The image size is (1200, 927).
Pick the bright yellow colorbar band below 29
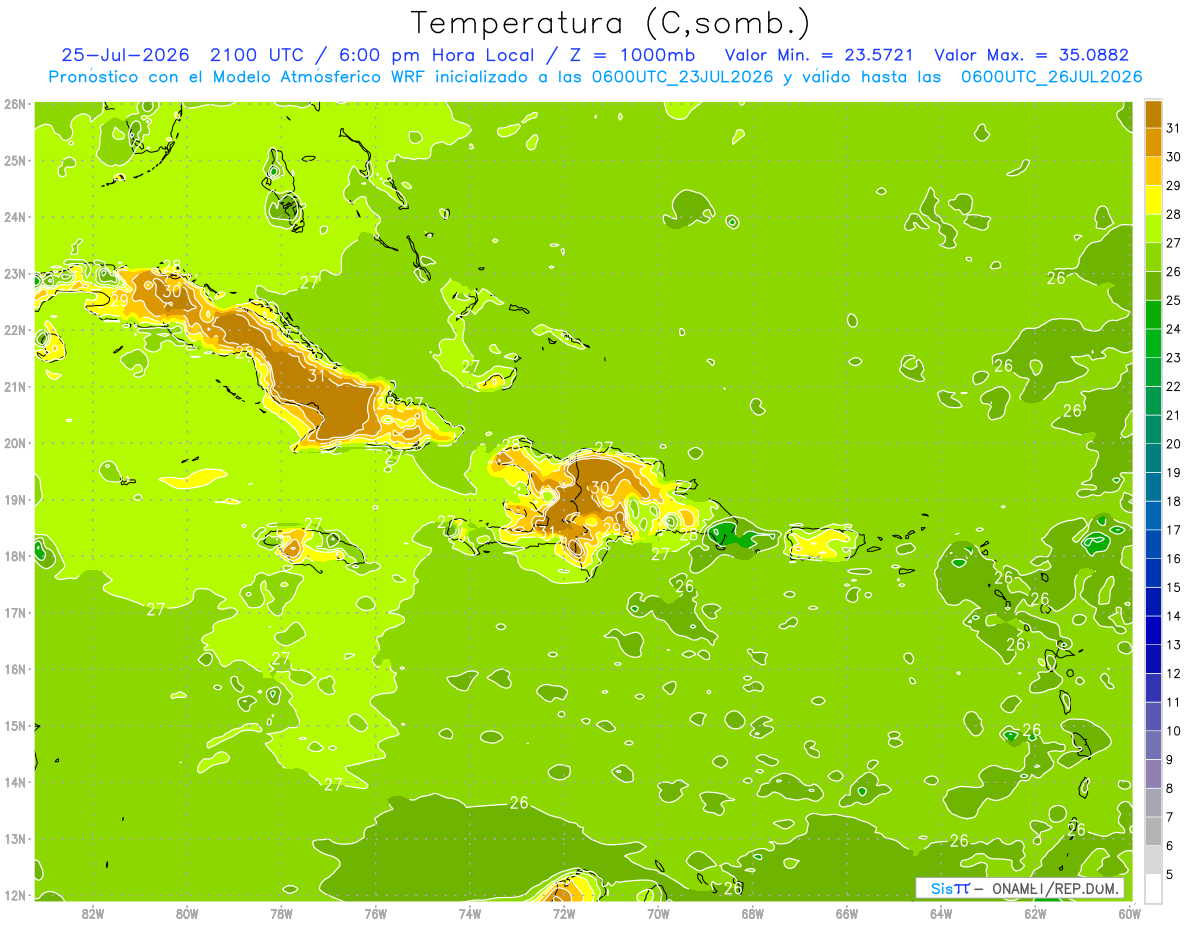pyautogui.click(x=1153, y=200)
